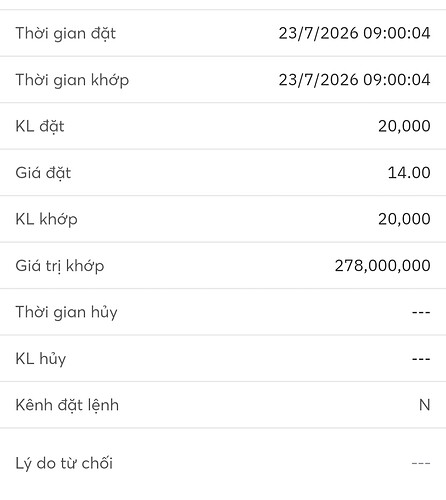Select the Thời gian đặt label

pos(65,34)
